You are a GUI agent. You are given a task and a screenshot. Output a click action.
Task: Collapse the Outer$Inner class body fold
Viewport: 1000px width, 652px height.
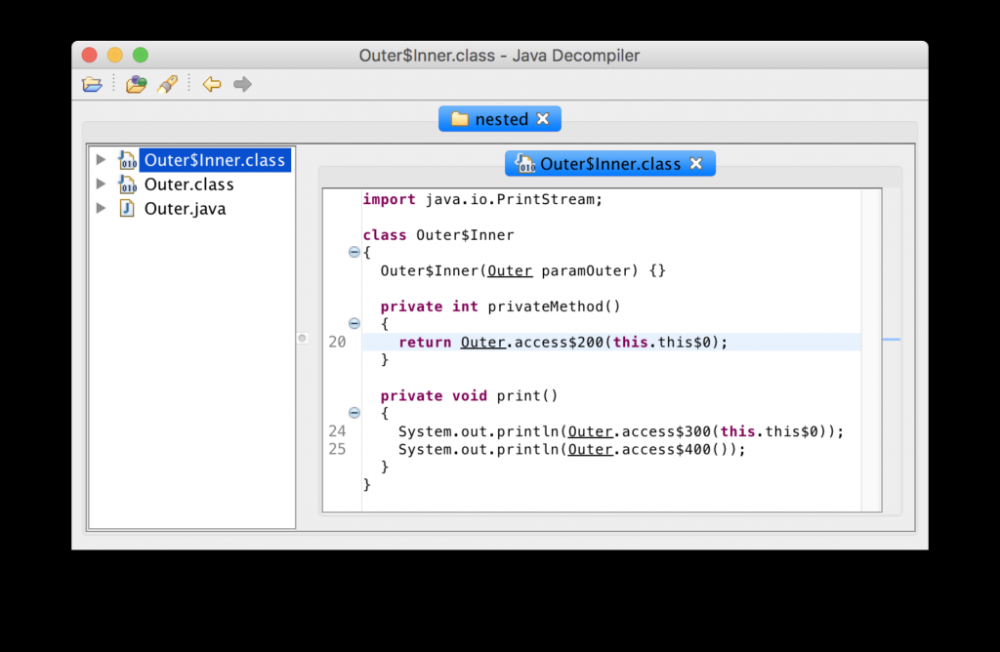pyautogui.click(x=354, y=252)
